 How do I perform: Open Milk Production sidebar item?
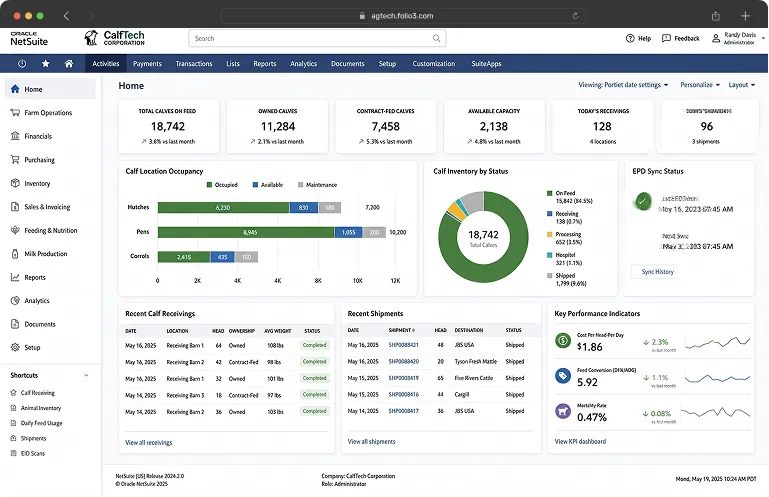tap(46, 254)
